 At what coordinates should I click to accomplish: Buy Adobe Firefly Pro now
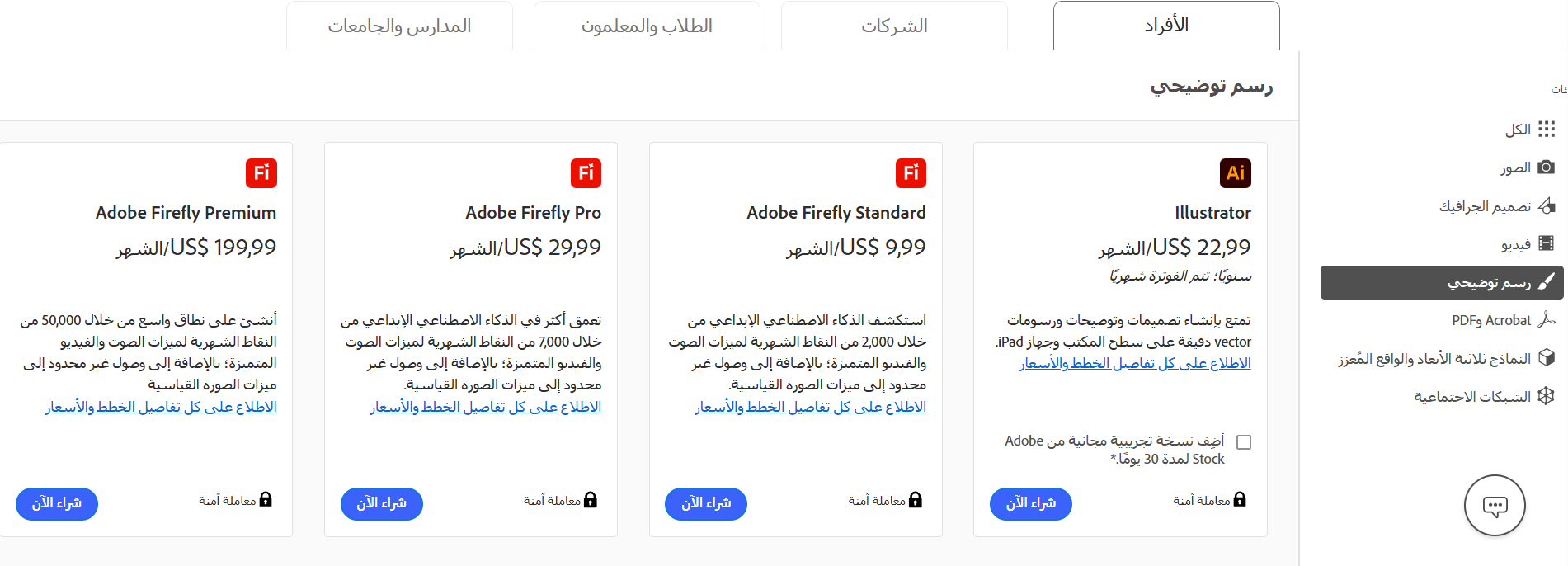click(381, 503)
